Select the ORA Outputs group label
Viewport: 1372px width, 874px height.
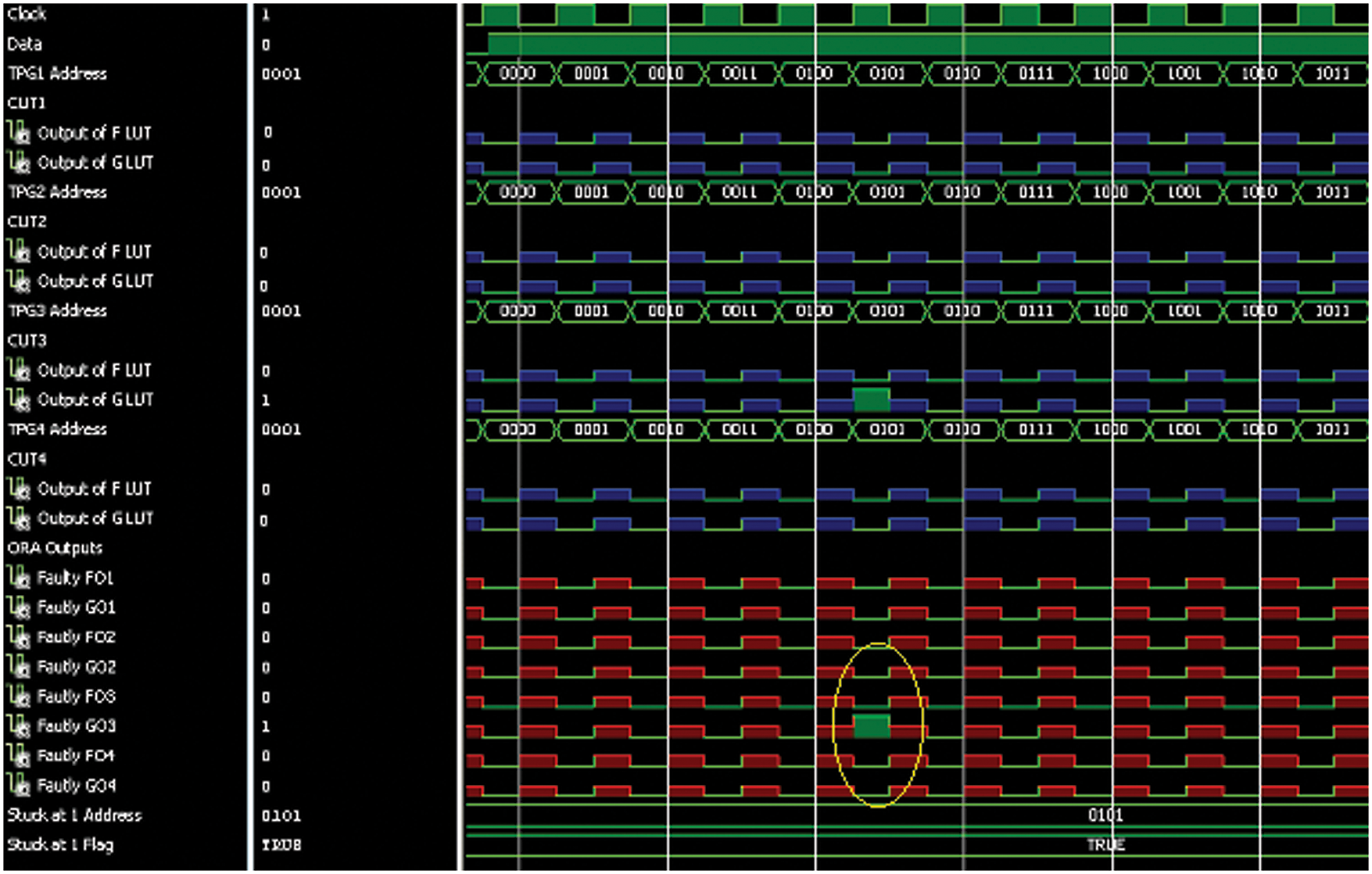(55, 548)
